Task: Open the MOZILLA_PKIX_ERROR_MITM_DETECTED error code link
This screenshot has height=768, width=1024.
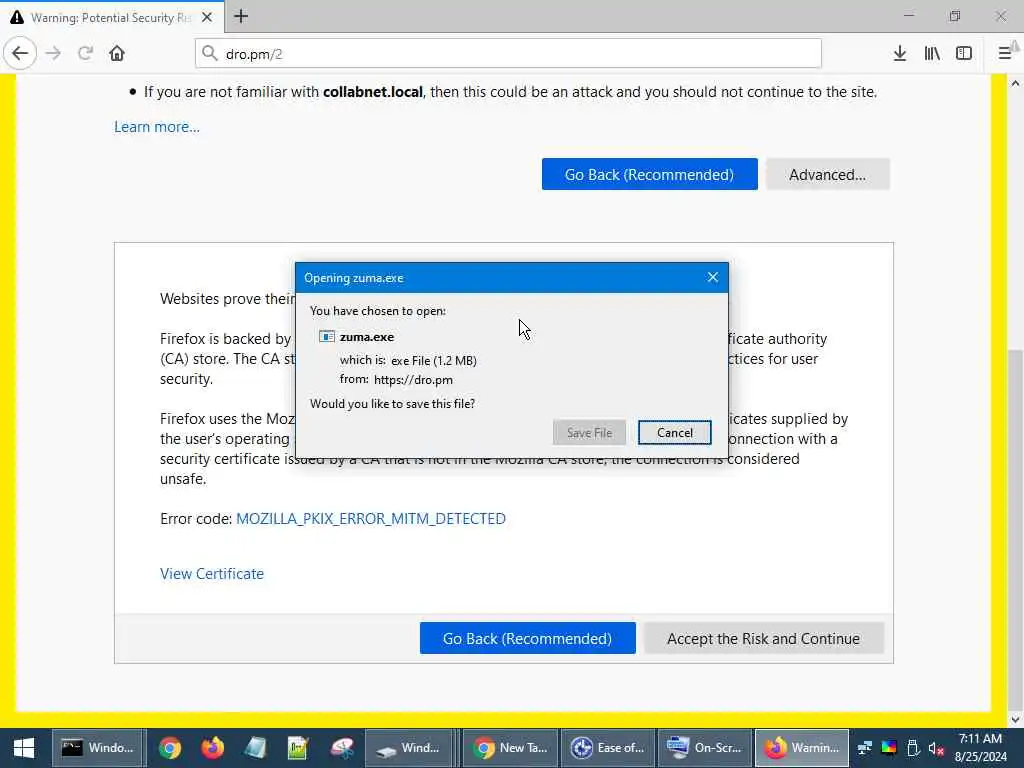Action: [371, 519]
